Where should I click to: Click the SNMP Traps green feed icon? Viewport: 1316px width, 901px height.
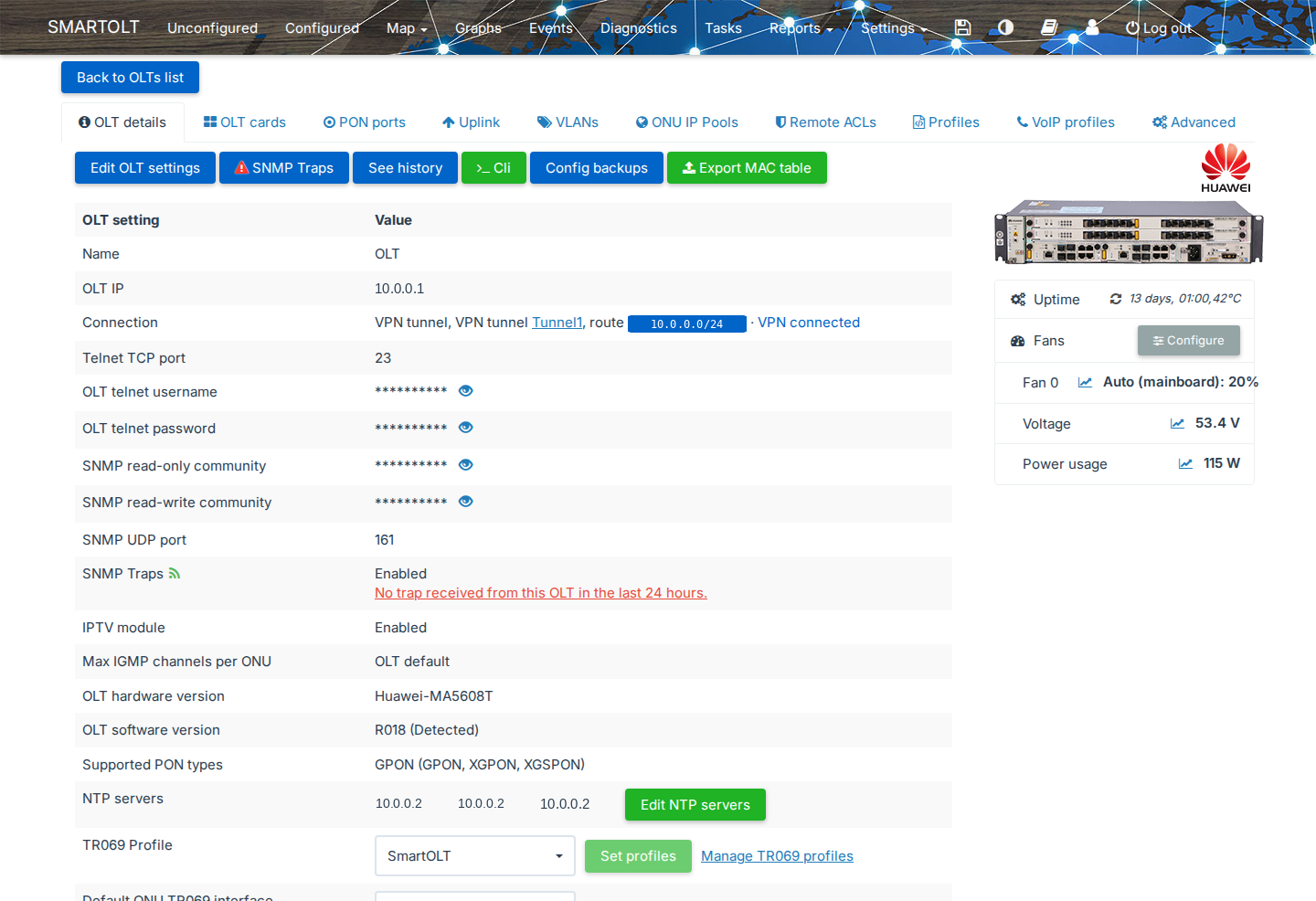point(175,574)
